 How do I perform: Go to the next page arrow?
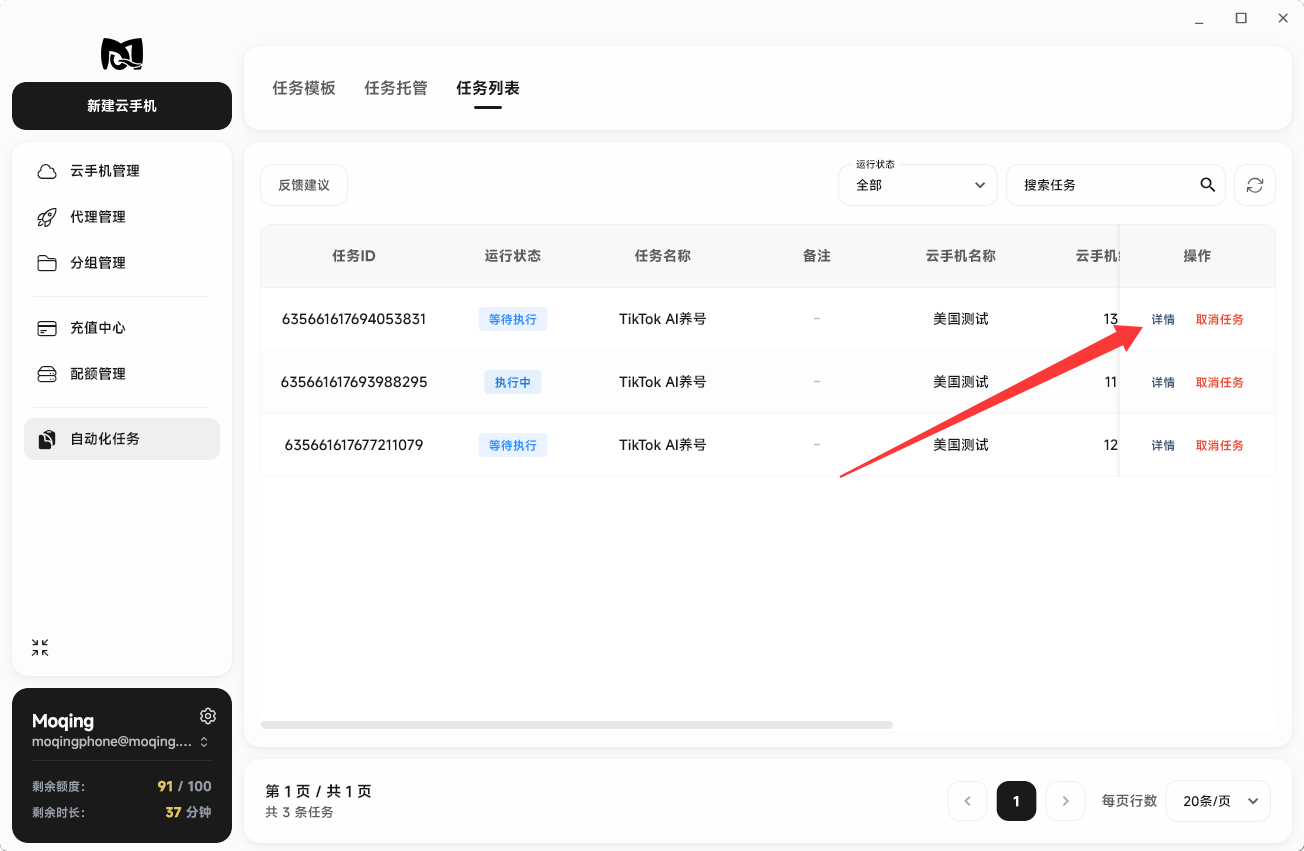point(1066,801)
